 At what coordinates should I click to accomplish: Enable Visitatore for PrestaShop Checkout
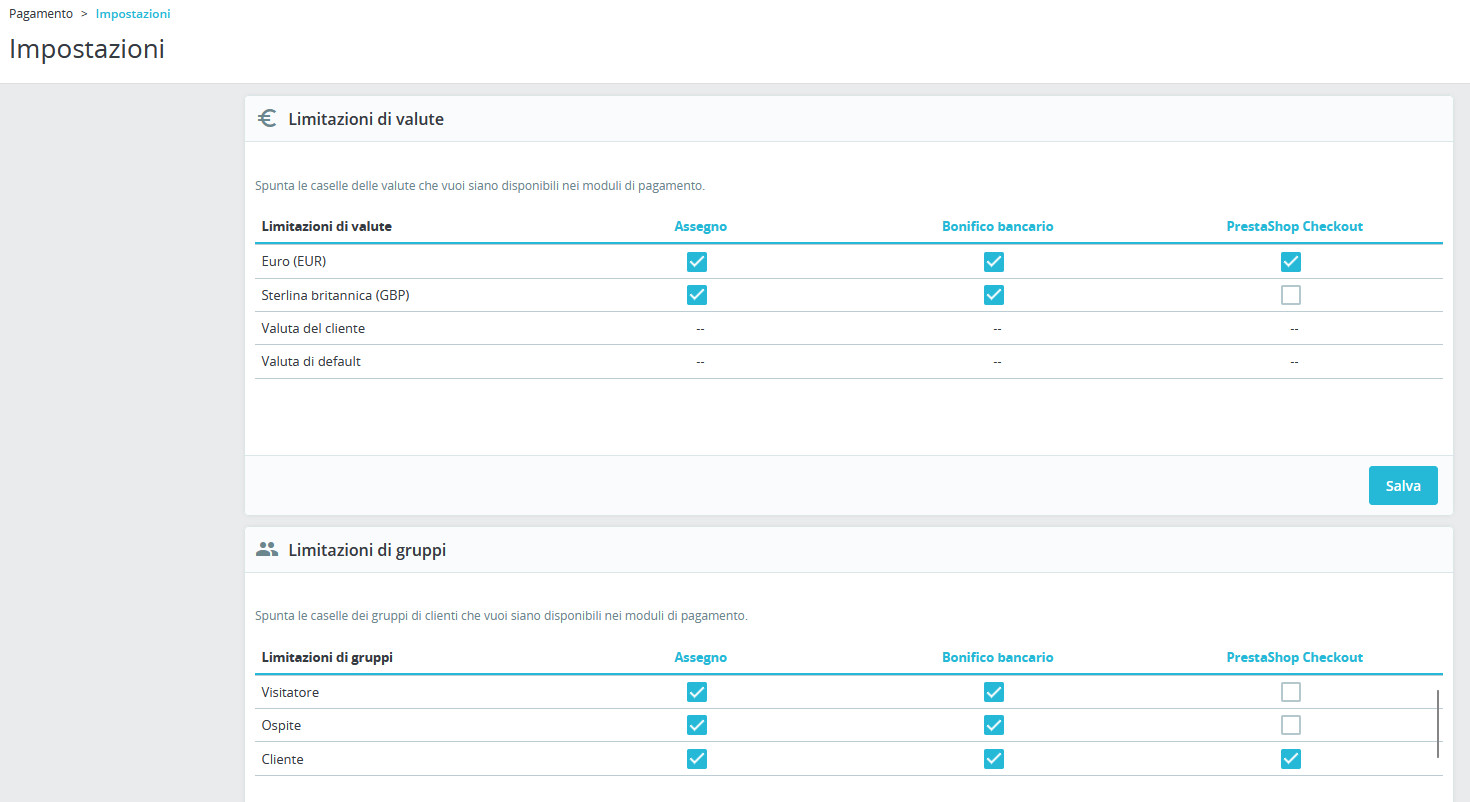1291,692
